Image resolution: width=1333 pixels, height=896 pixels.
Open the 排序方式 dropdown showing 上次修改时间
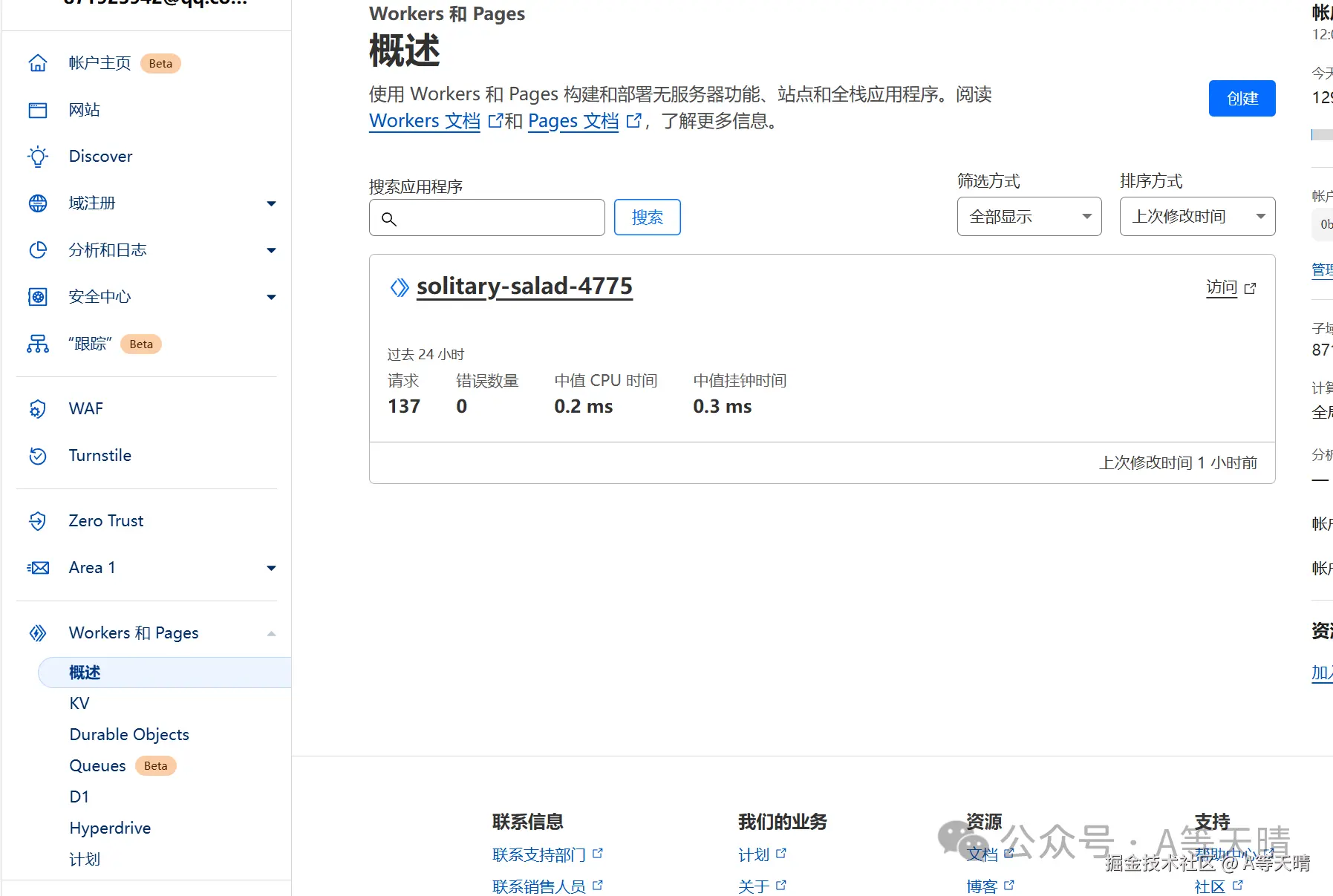(x=1197, y=217)
